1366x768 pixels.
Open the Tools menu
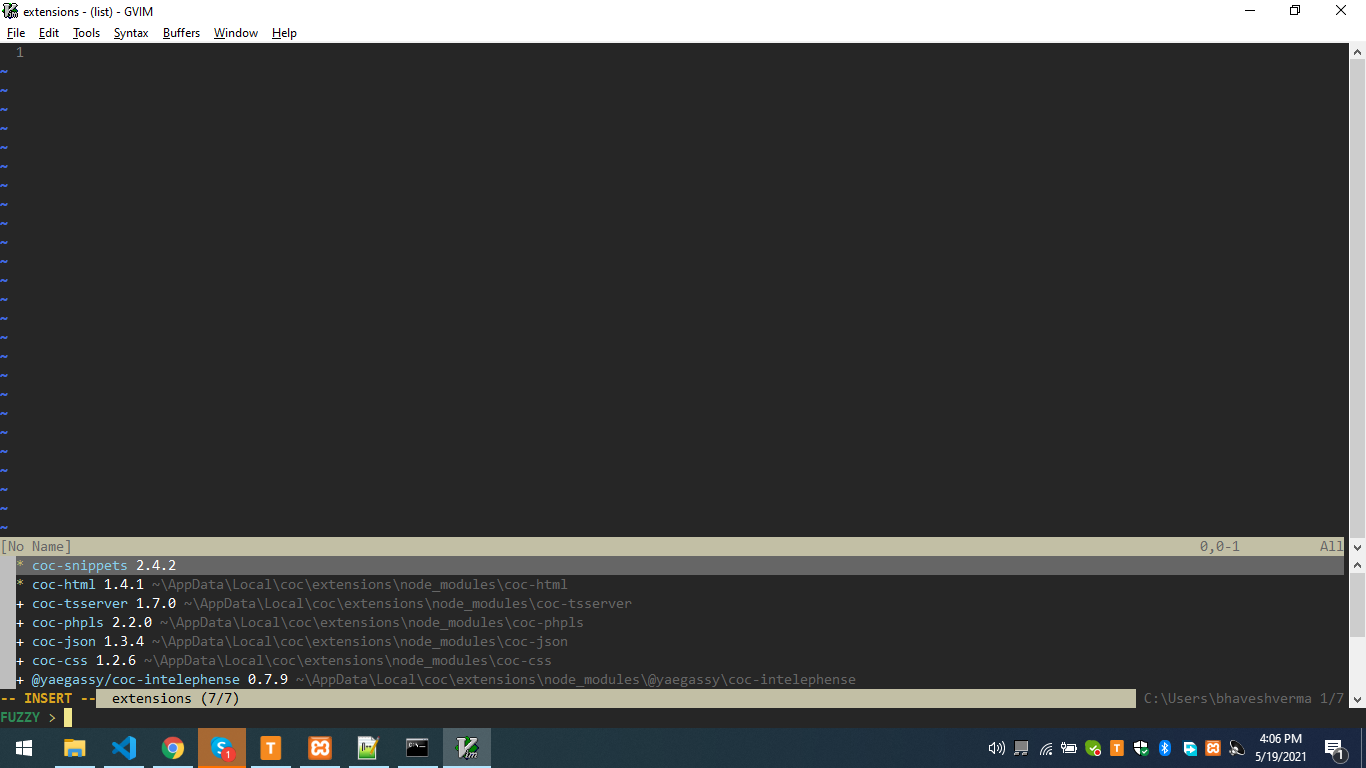point(86,33)
